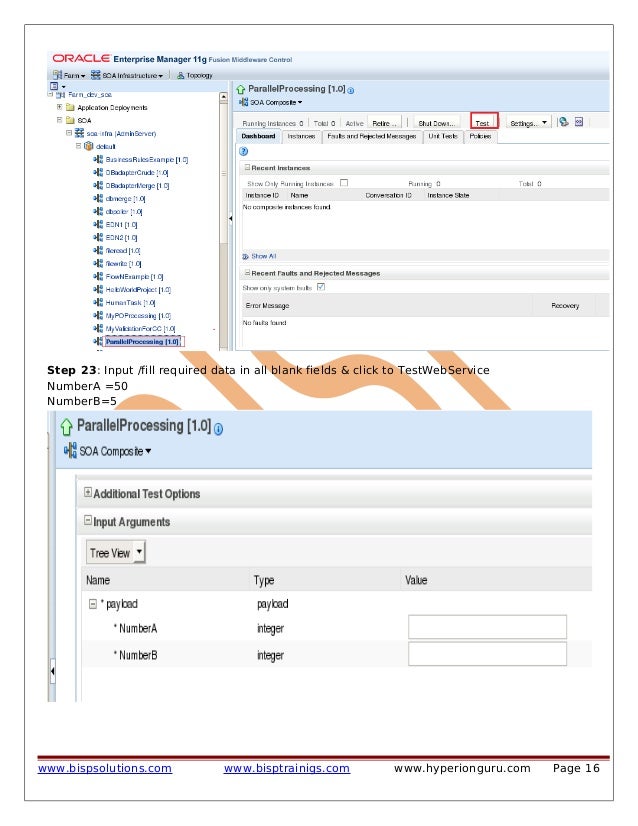Click the FlowNExample composite icon
Screen dimensions: 638x826
[98, 277]
